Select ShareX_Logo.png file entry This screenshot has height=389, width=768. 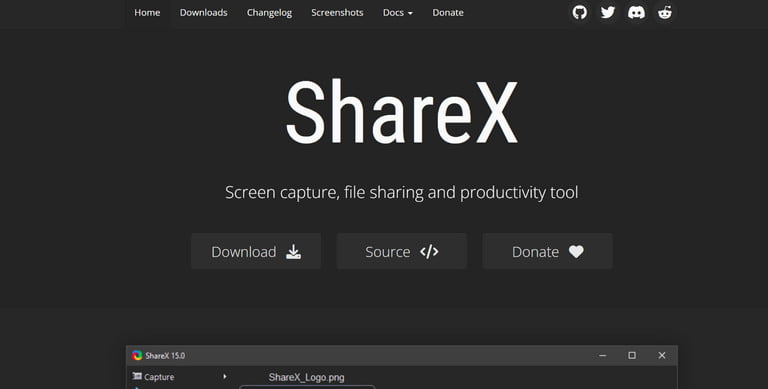[307, 377]
